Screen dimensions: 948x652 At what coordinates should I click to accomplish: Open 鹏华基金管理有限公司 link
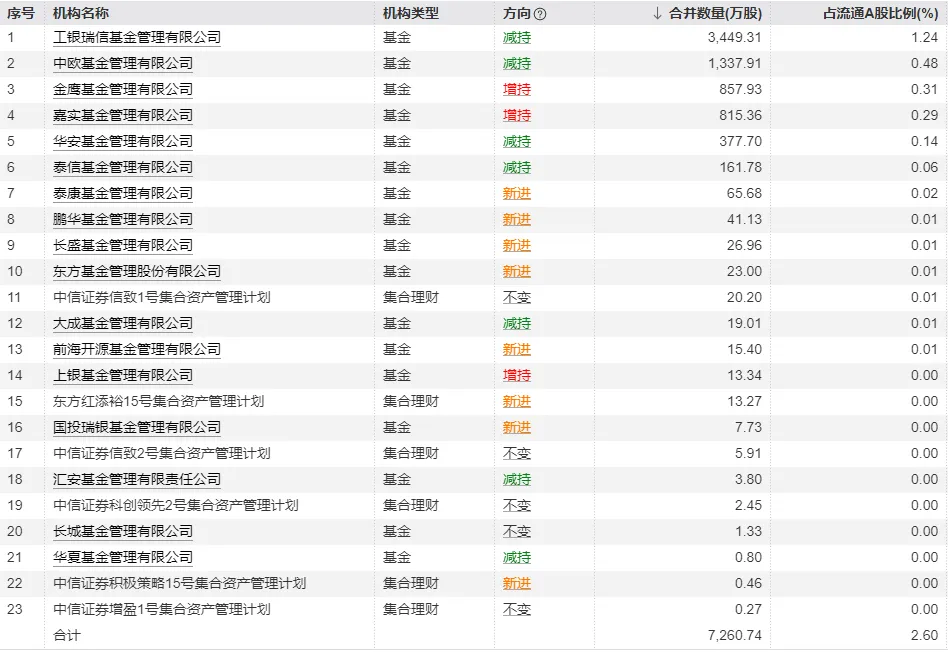pyautogui.click(x=123, y=220)
